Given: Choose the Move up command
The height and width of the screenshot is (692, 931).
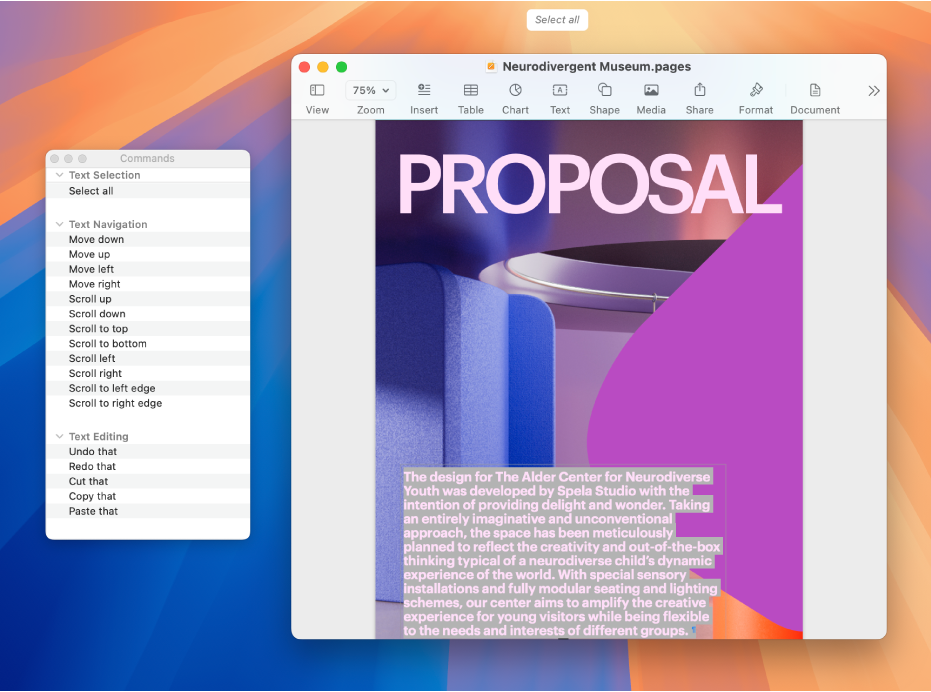Looking at the screenshot, I should pos(148,254).
